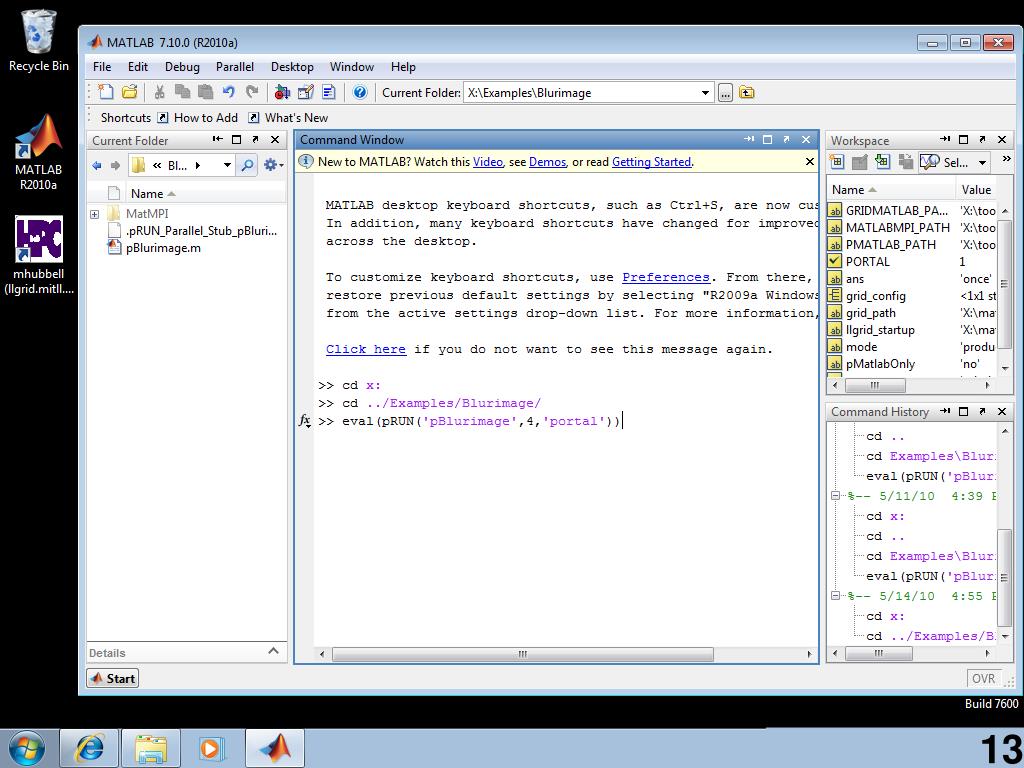
Task: Select pBlurimage.m in Current Folder list
Action: pos(163,248)
